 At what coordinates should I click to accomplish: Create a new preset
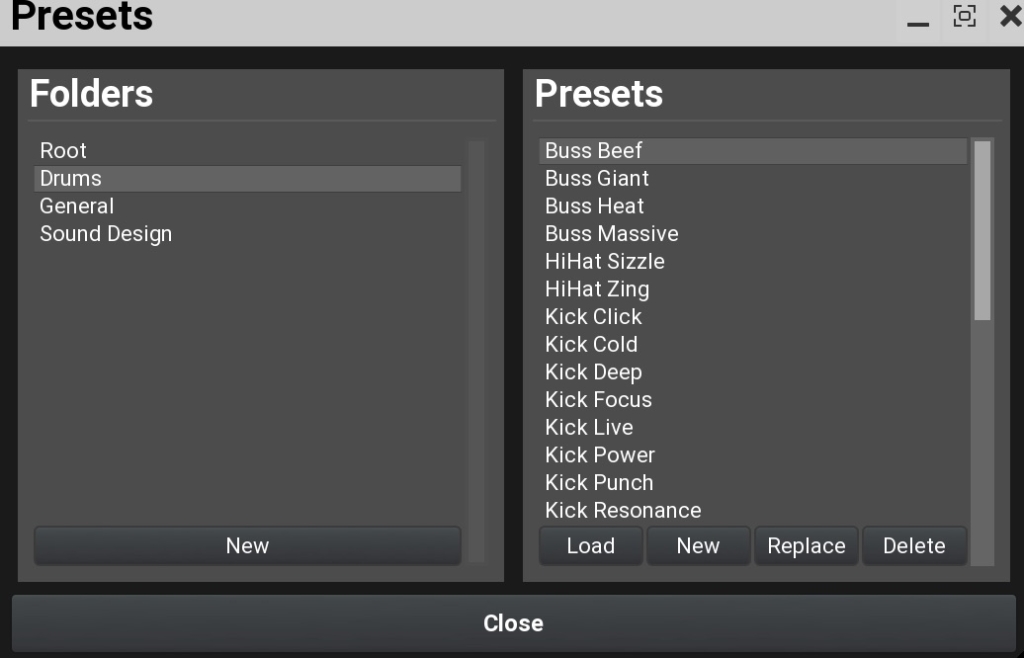698,546
